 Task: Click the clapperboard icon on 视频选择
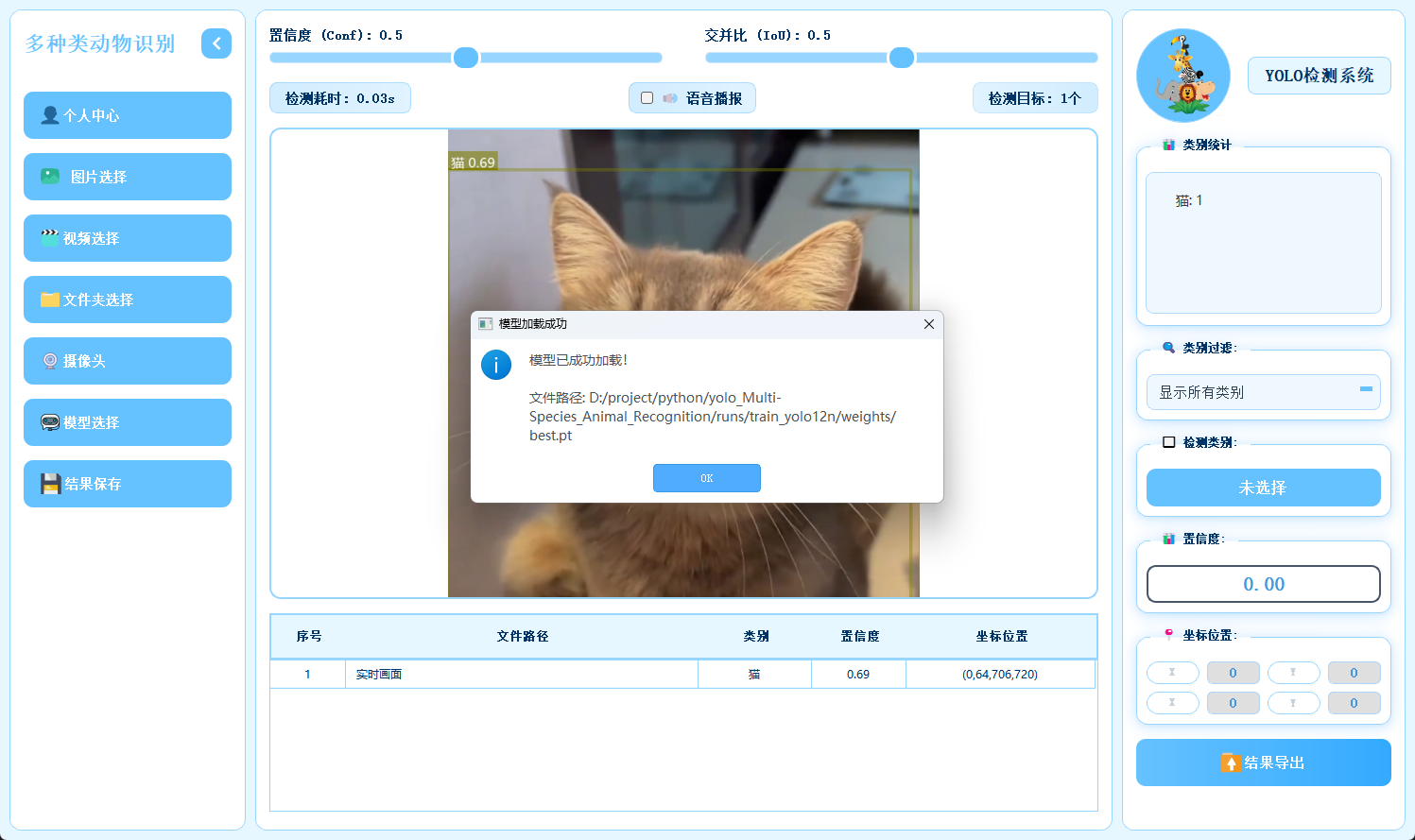(50, 238)
